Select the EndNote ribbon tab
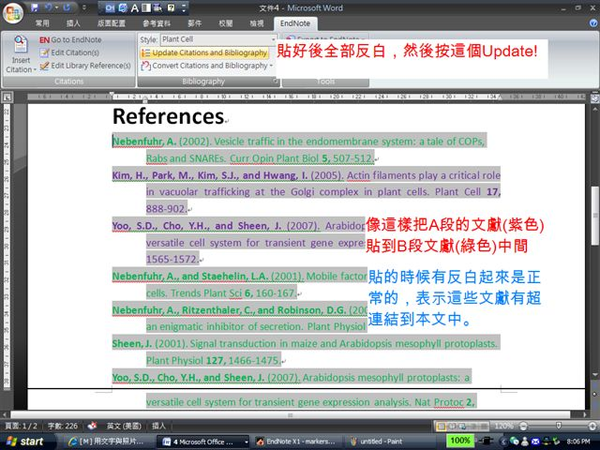Screen dimensions: 600x450 coord(295,23)
